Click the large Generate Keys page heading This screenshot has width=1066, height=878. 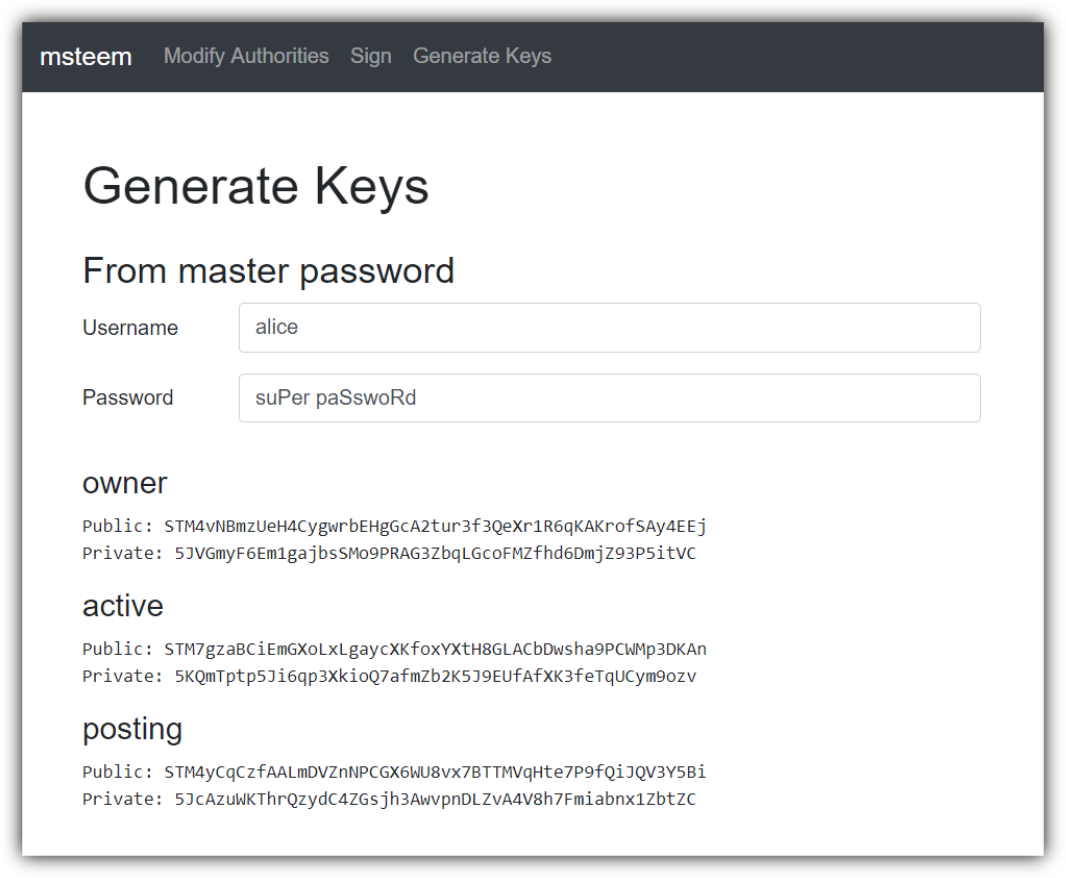pos(256,186)
